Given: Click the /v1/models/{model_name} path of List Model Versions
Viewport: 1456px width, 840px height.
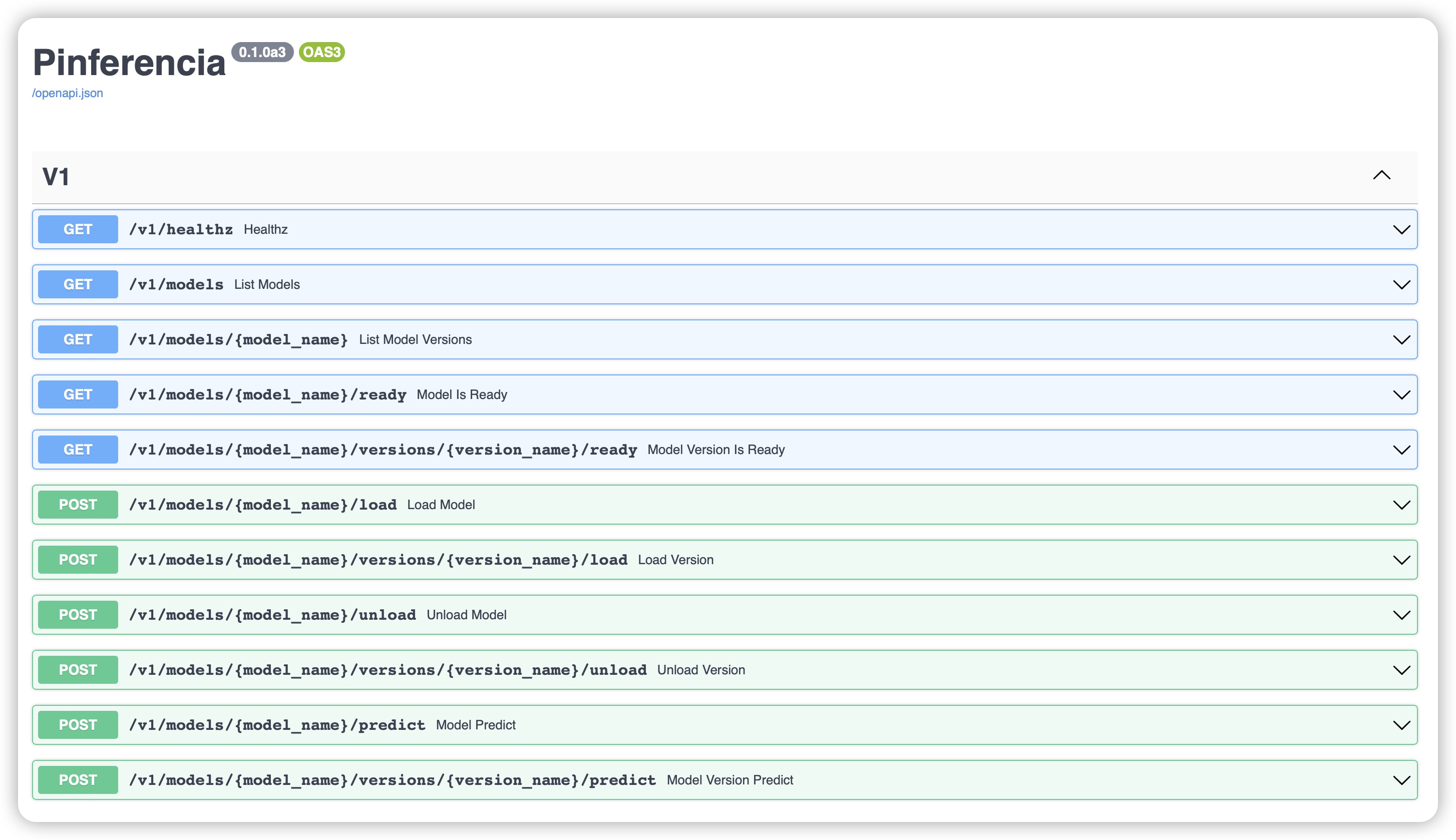Looking at the screenshot, I should click(239, 340).
